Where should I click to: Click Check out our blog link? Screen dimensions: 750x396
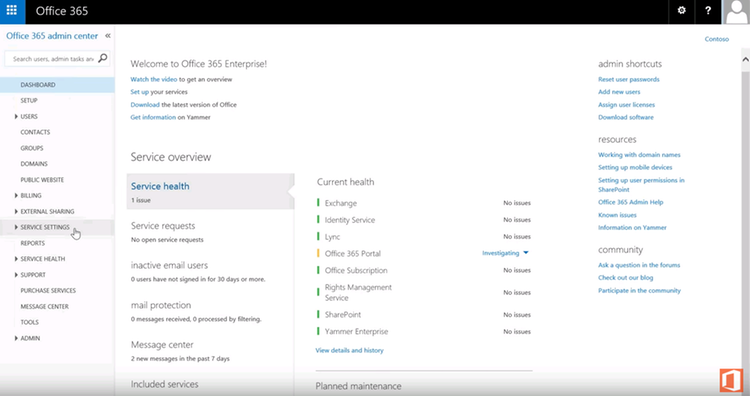[625, 277]
